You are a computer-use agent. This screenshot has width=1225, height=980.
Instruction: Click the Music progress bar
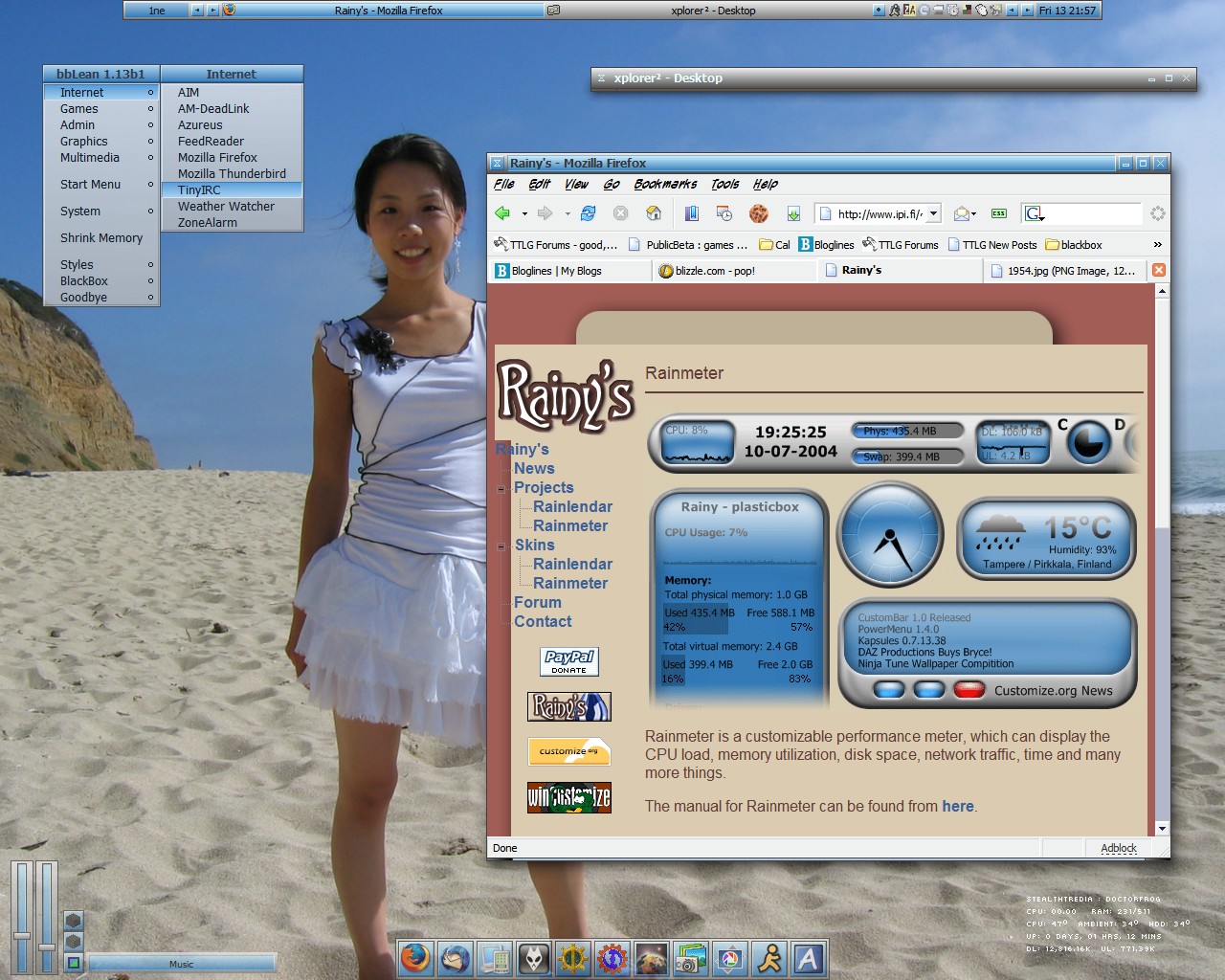[182, 963]
